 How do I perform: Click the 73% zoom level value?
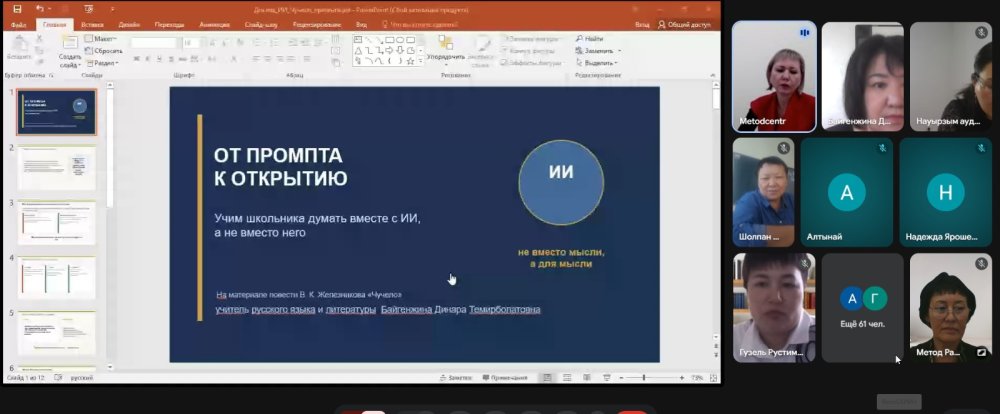point(697,378)
